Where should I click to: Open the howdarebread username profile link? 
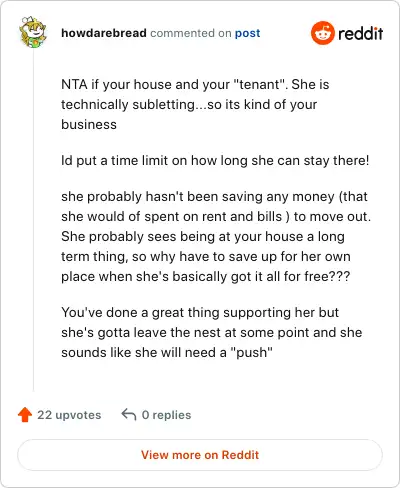coord(104,33)
